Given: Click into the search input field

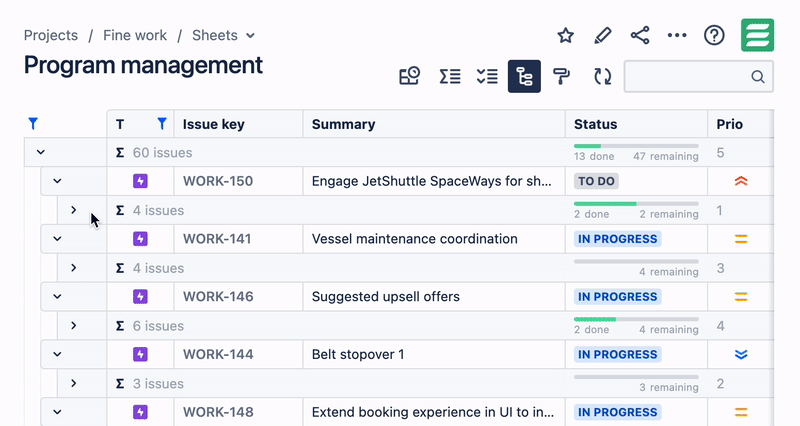Looking at the screenshot, I should [x=688, y=76].
